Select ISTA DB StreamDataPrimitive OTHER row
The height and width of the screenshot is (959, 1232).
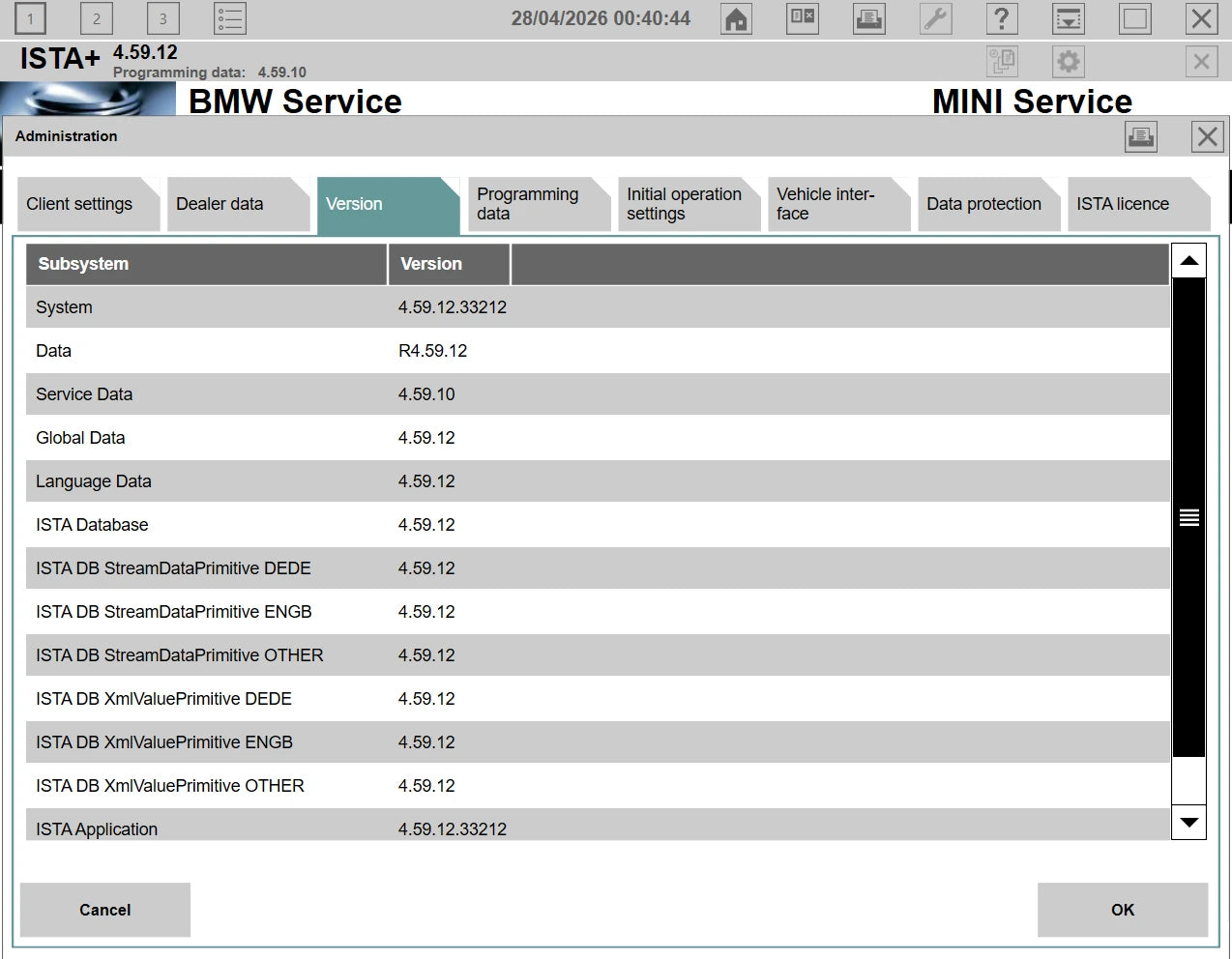pyautogui.click(x=598, y=655)
